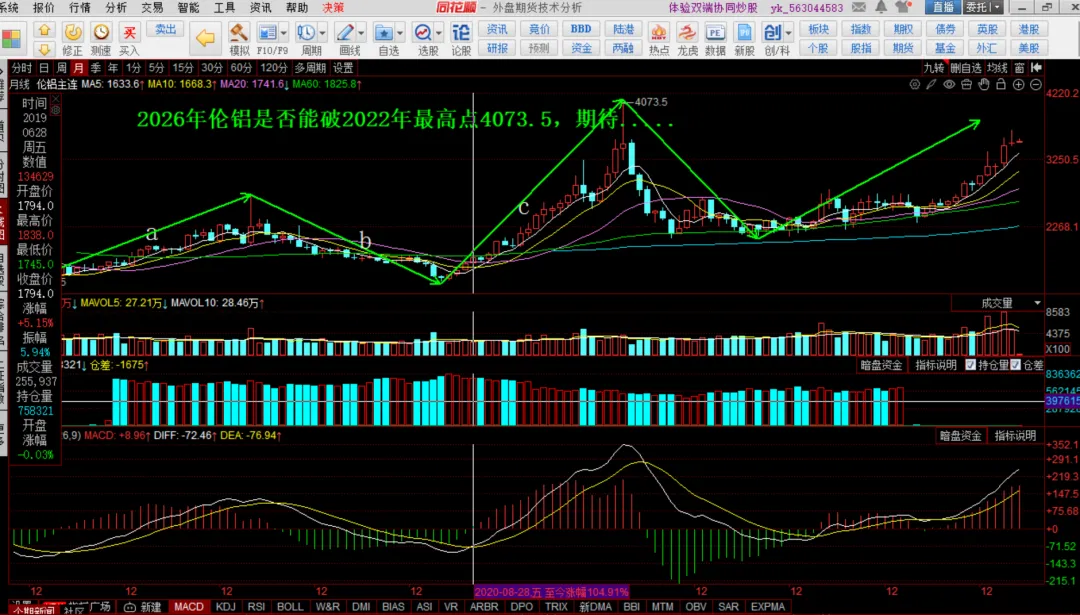1080x615 pixels.
Task: Open the 分析 menu
Action: 116,8
